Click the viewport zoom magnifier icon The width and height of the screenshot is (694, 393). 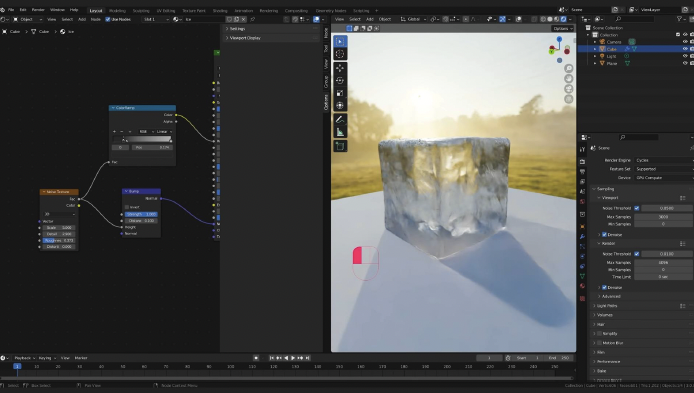(569, 68)
